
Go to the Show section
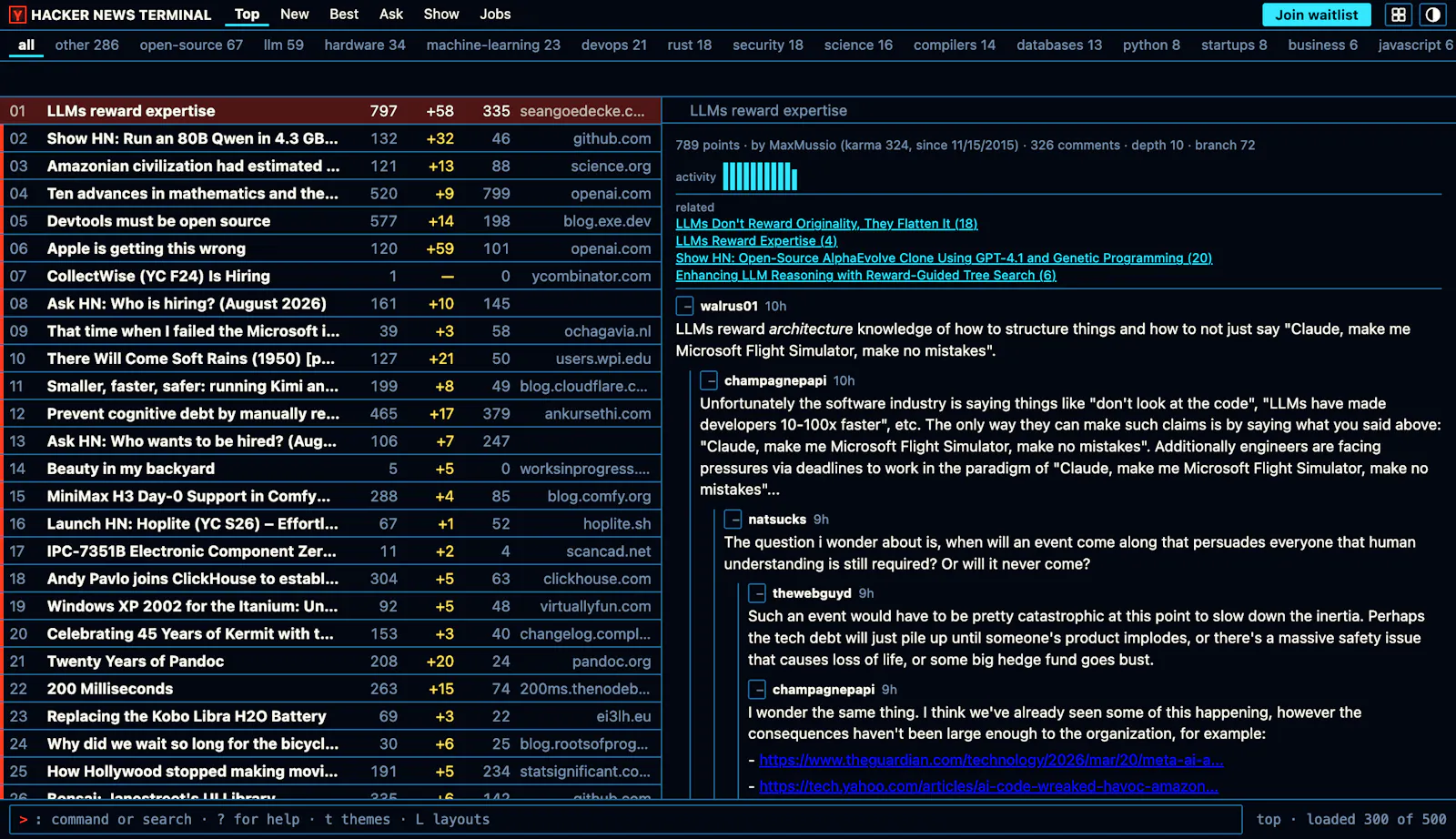[x=441, y=15]
